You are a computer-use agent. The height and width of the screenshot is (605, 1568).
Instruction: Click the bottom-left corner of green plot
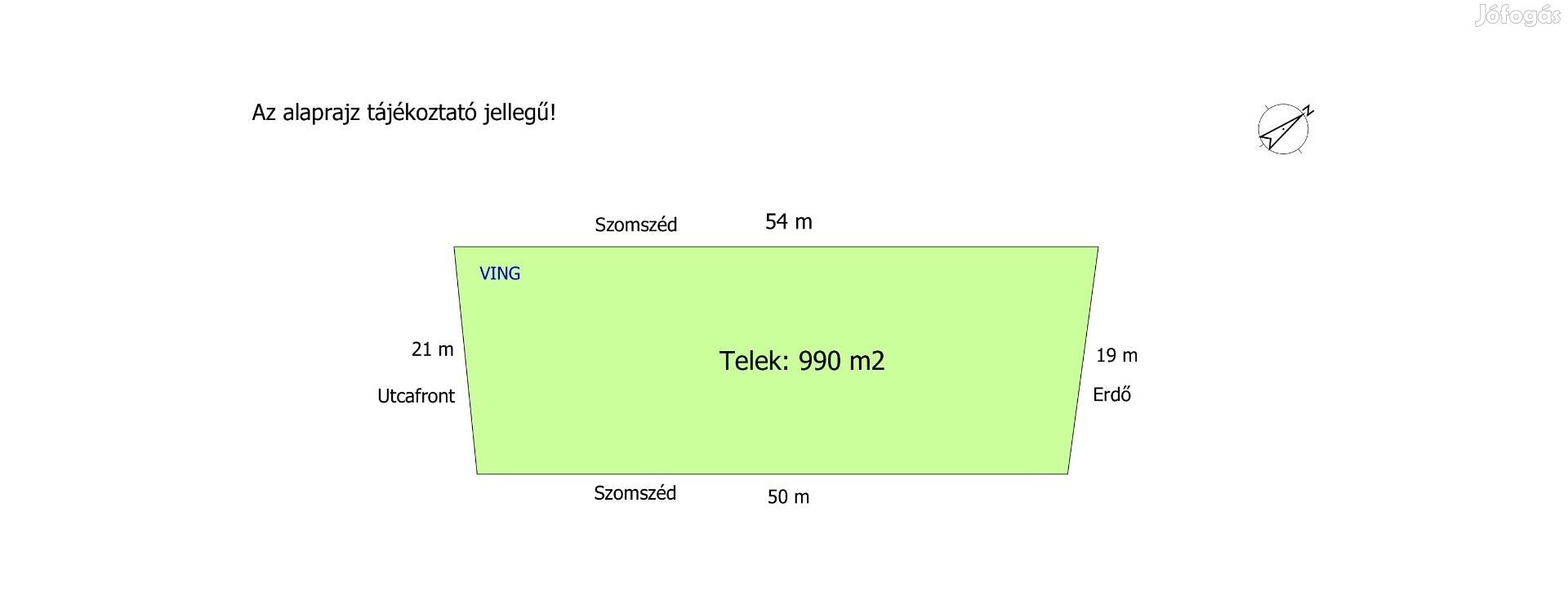478,473
